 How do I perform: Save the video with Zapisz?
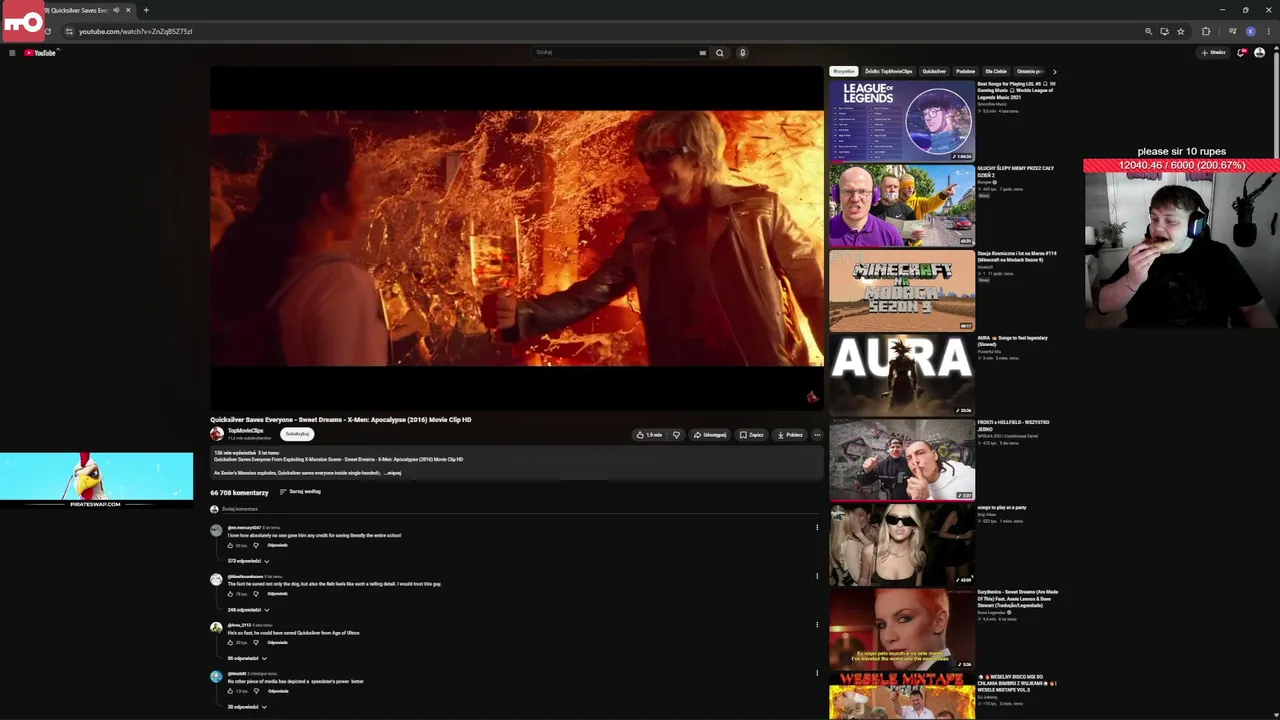coord(752,435)
